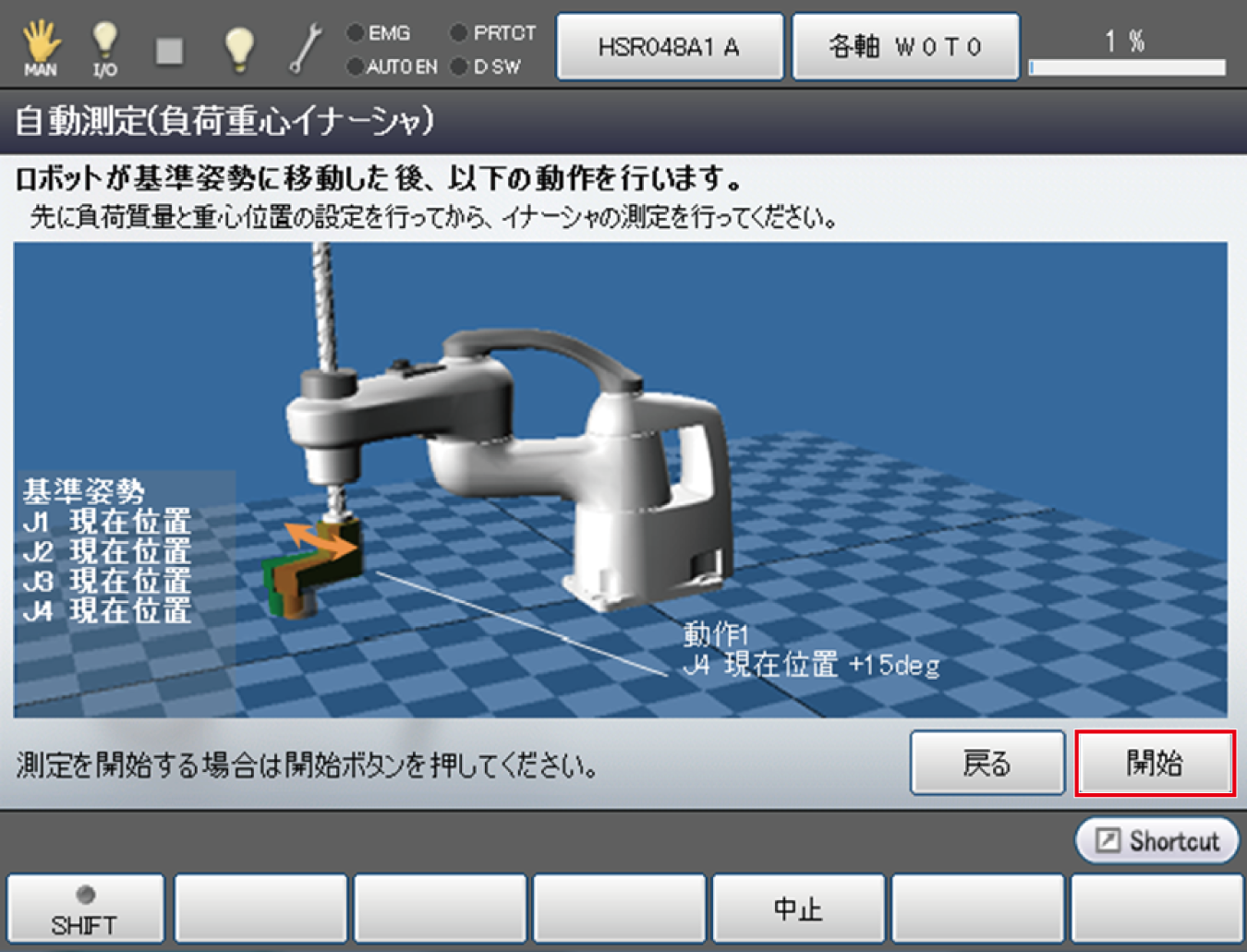Open the HSR048A1 A robot selector
Image resolution: width=1247 pixels, height=952 pixels.
669,47
